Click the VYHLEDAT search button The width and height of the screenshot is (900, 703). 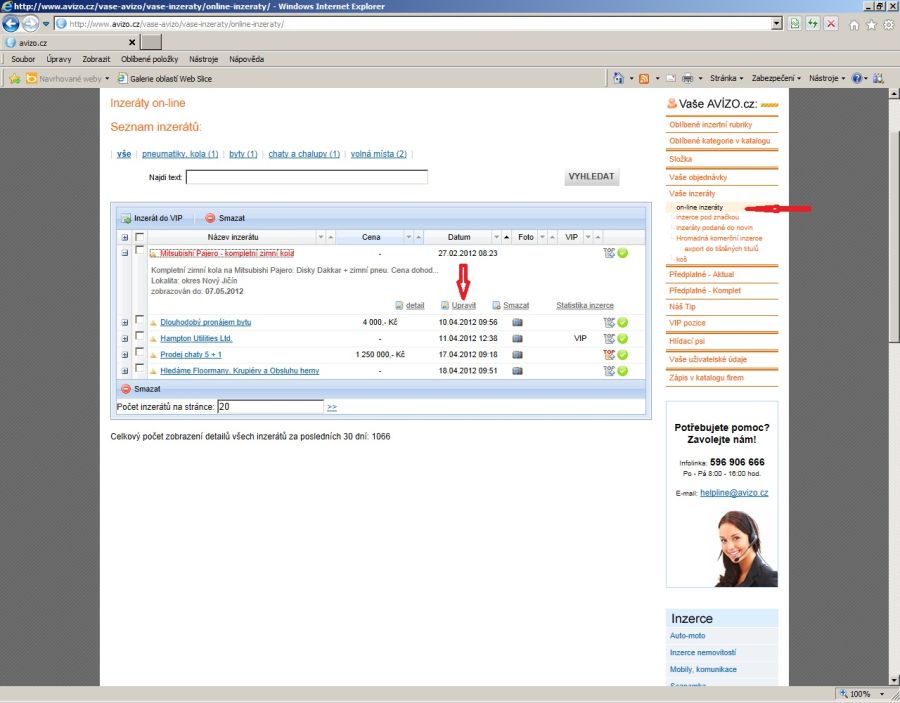pos(591,177)
